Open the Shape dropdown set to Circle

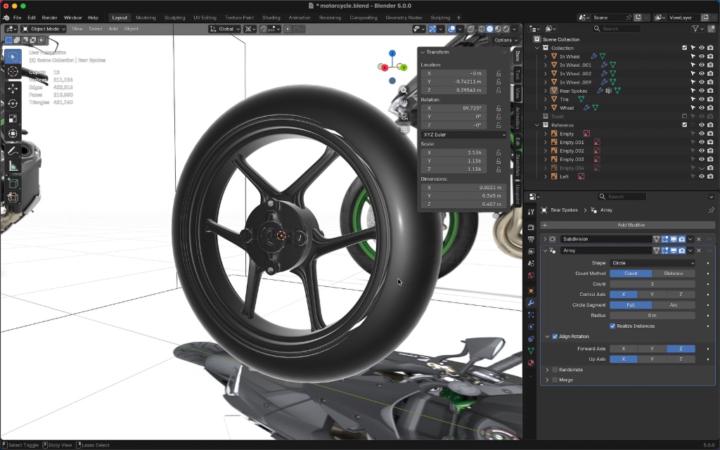652,262
